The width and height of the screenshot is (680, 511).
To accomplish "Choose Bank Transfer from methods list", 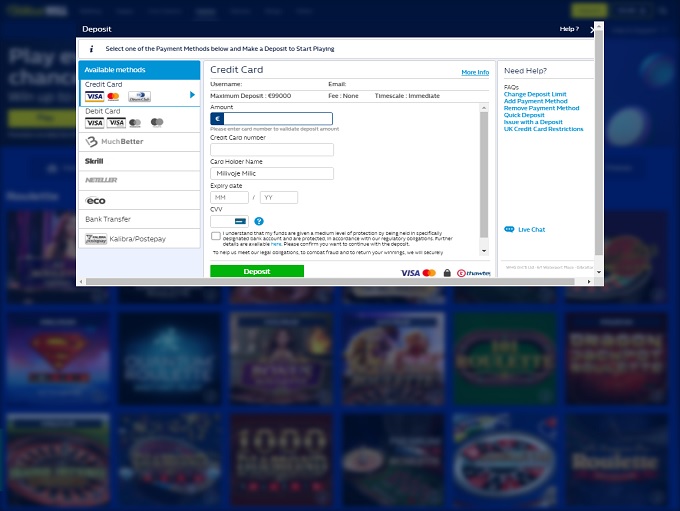I will [x=139, y=219].
